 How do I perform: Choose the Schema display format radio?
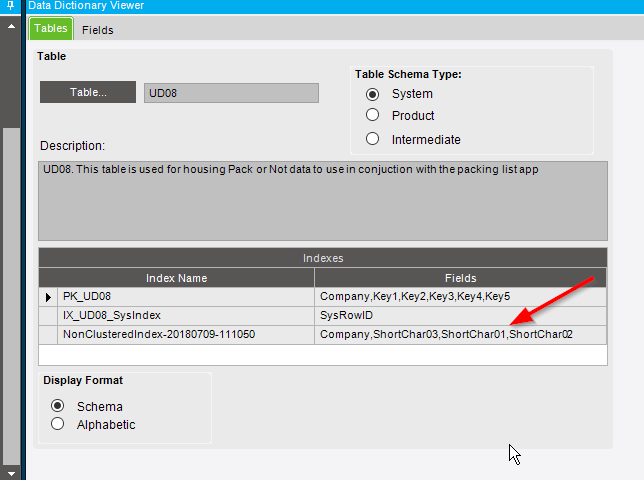click(x=58, y=406)
